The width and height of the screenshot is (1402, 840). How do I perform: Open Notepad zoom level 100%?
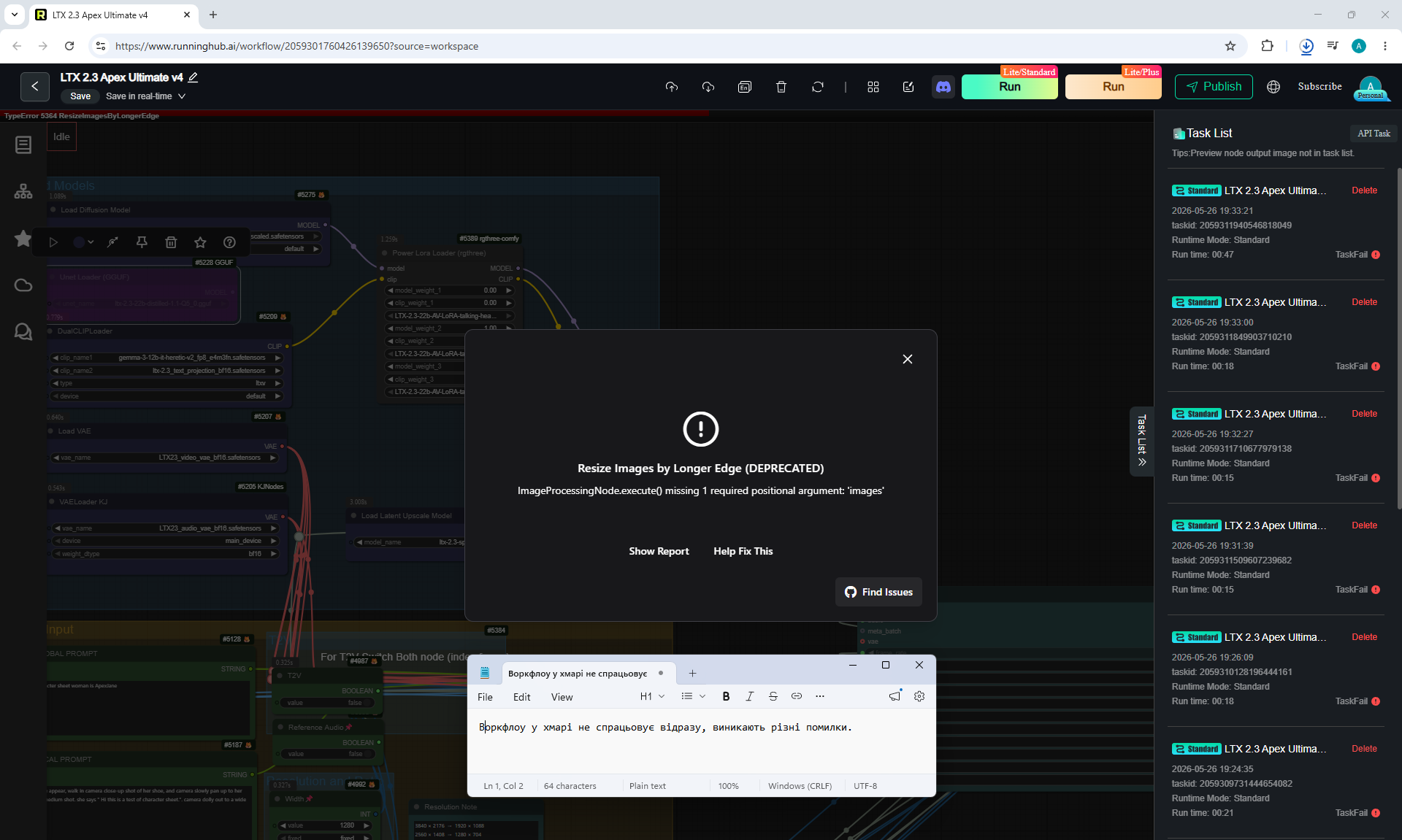coord(728,786)
